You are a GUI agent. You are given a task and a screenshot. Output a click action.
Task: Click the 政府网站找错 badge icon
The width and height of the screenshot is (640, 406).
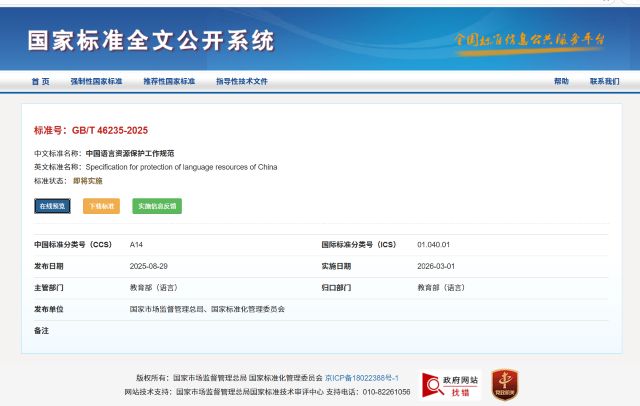(x=450, y=384)
